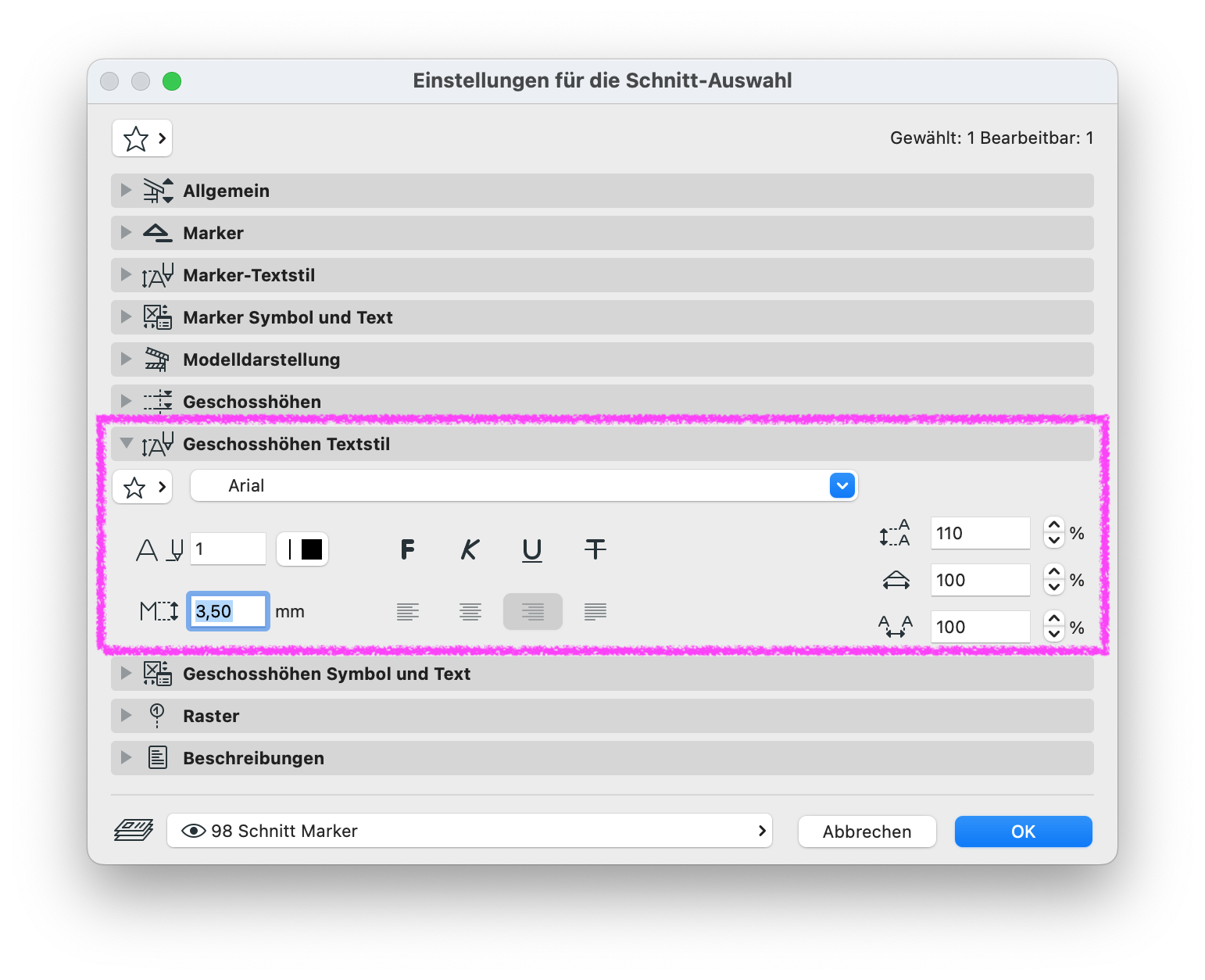Decrease width scale with stepper down

pos(1054,588)
